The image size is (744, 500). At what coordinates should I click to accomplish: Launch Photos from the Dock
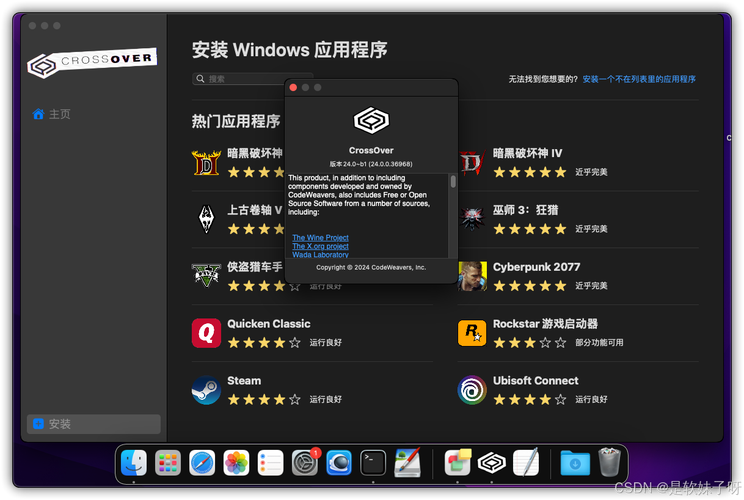(236, 463)
